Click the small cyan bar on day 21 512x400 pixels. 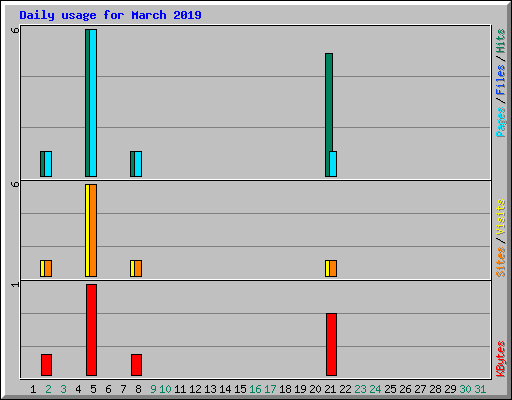tap(333, 164)
